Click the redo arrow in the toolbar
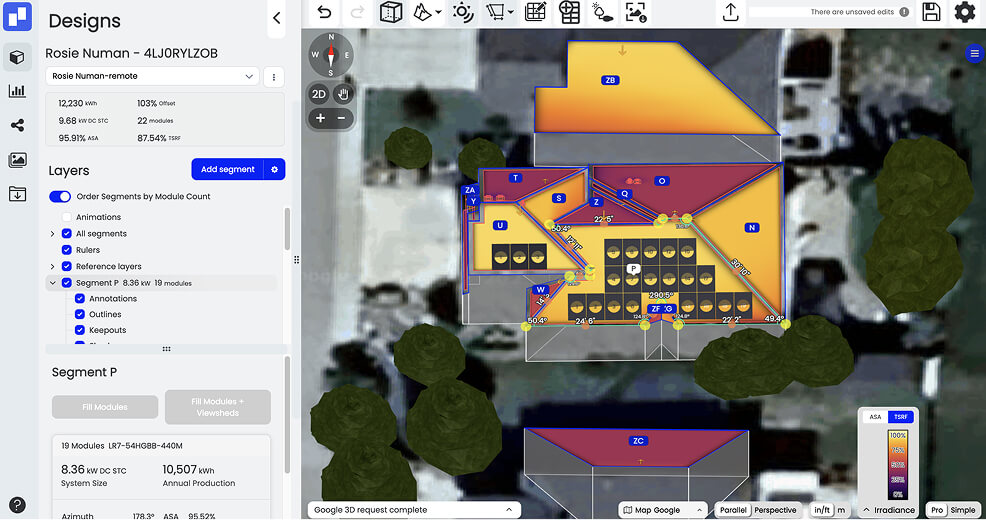The image size is (986, 520). coord(357,12)
